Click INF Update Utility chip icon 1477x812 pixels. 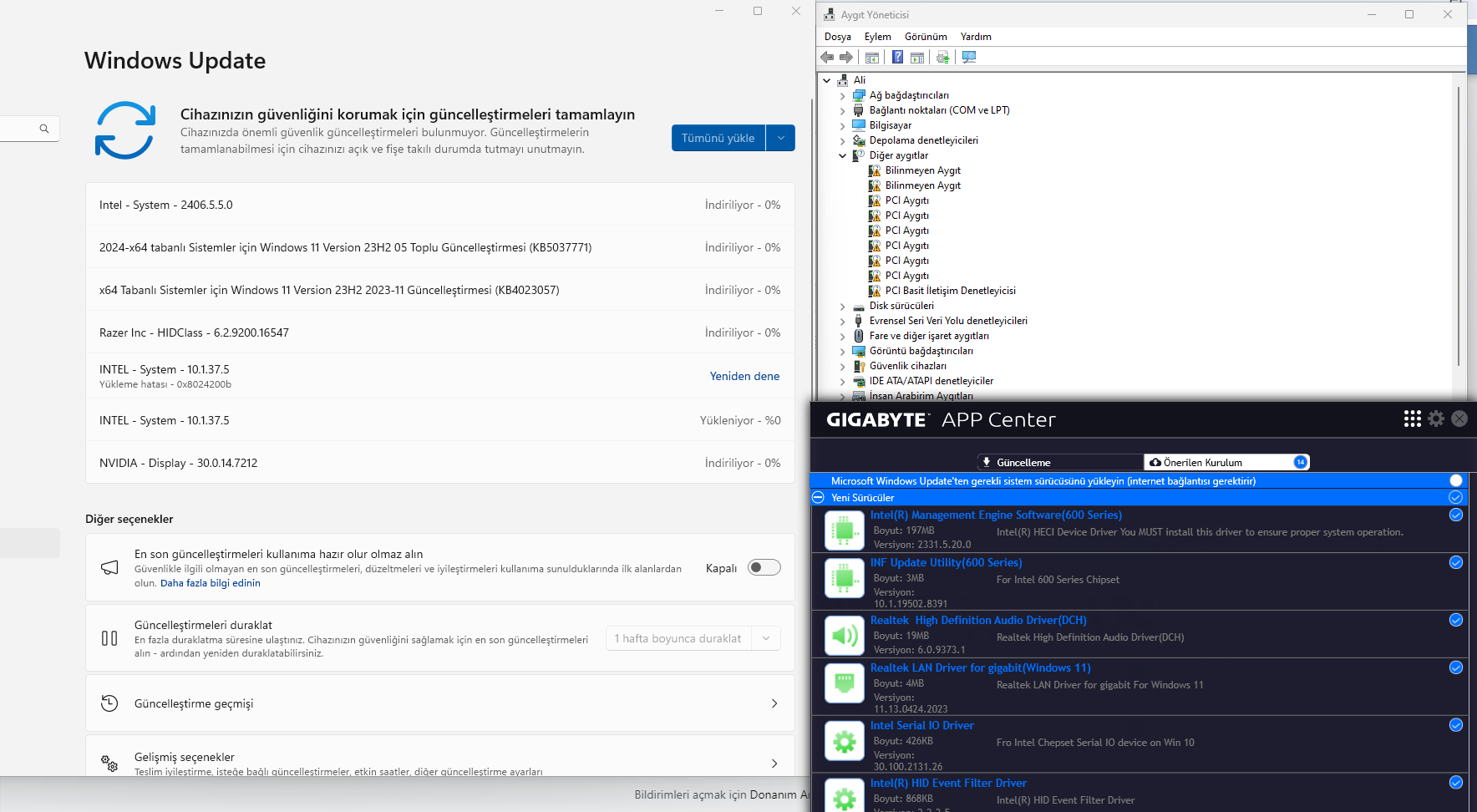click(x=845, y=577)
